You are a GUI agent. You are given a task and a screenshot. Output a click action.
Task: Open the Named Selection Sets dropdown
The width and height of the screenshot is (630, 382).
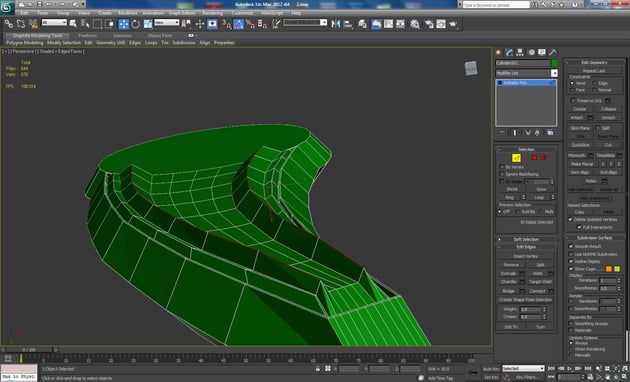(305, 23)
